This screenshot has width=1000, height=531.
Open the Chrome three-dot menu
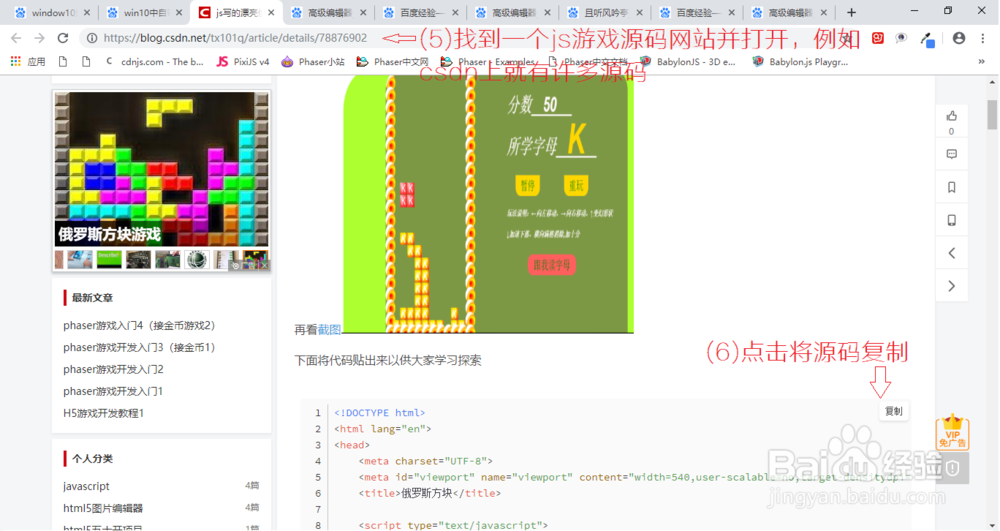[983, 38]
